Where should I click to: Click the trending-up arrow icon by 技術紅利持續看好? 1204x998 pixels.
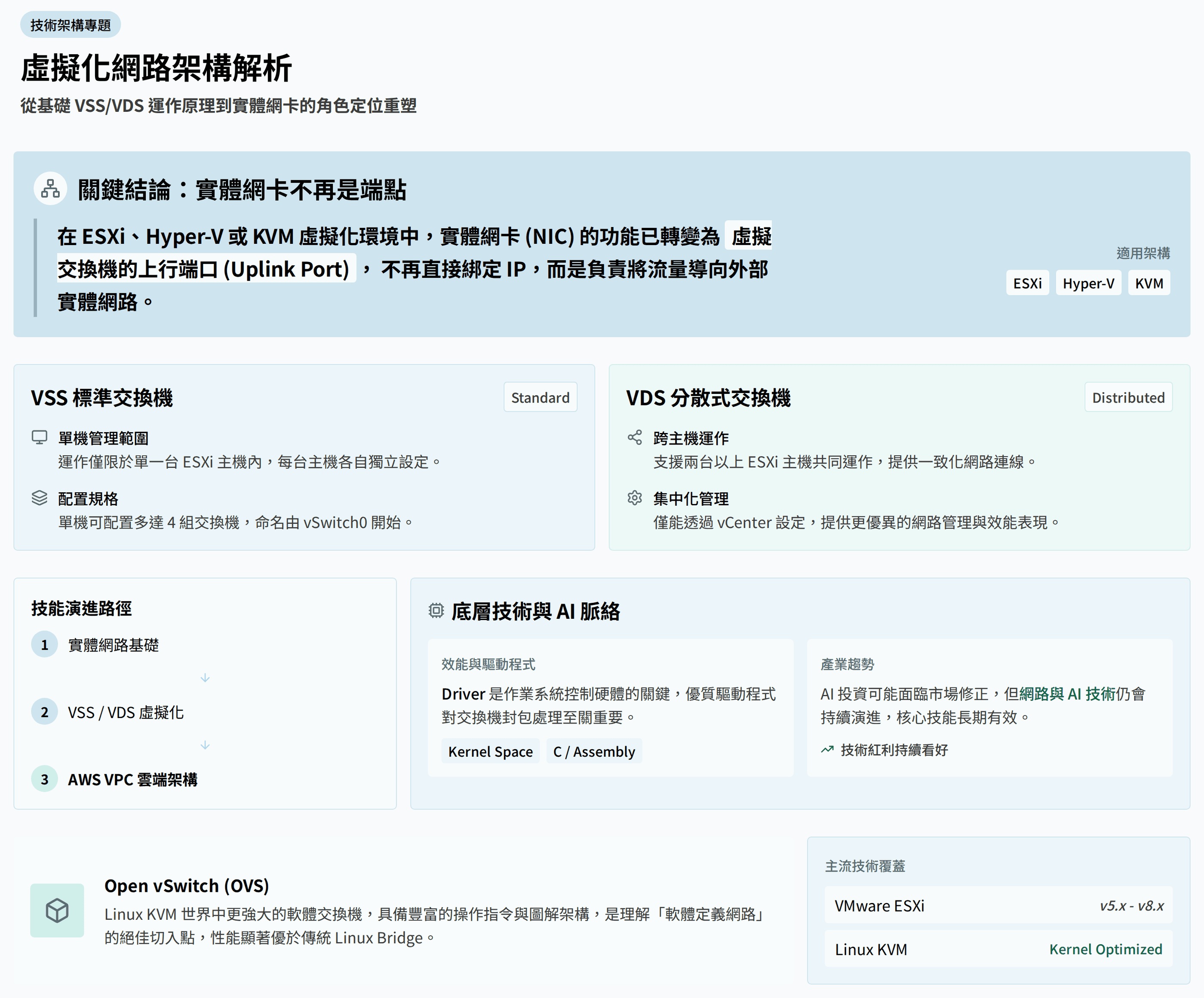pyautogui.click(x=827, y=749)
